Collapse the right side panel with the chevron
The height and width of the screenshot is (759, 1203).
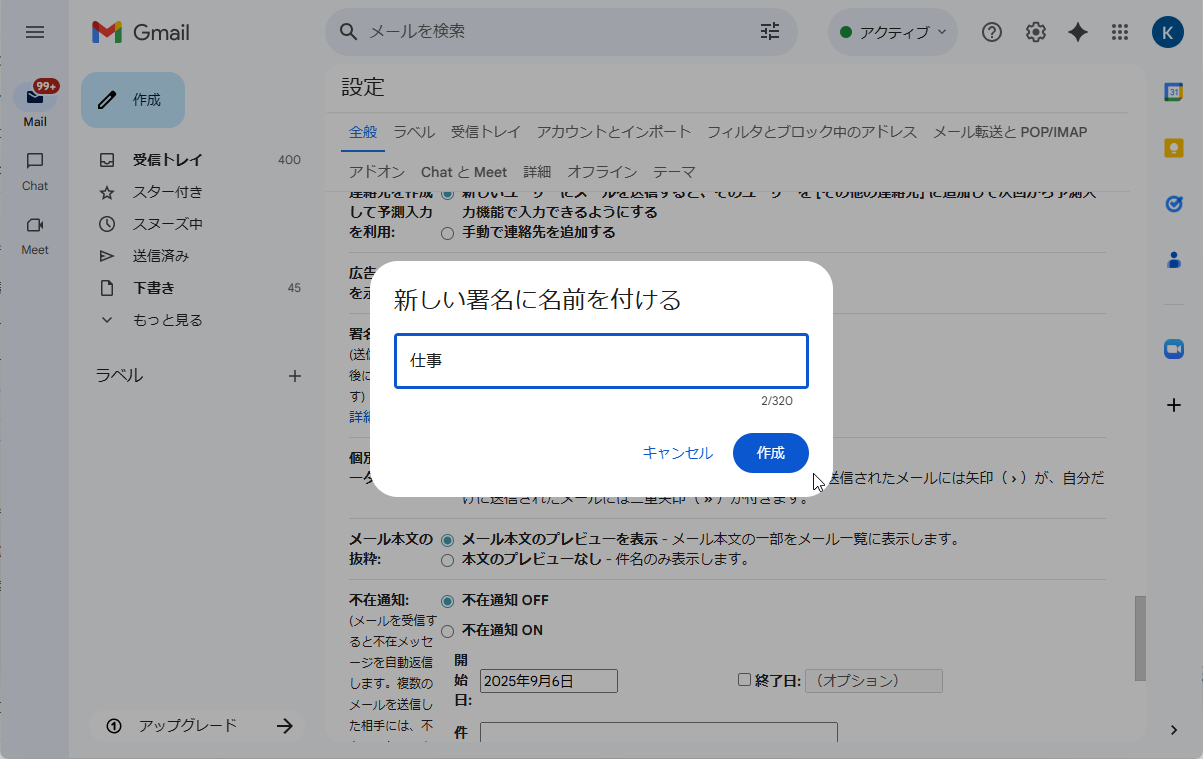pos(1172,730)
